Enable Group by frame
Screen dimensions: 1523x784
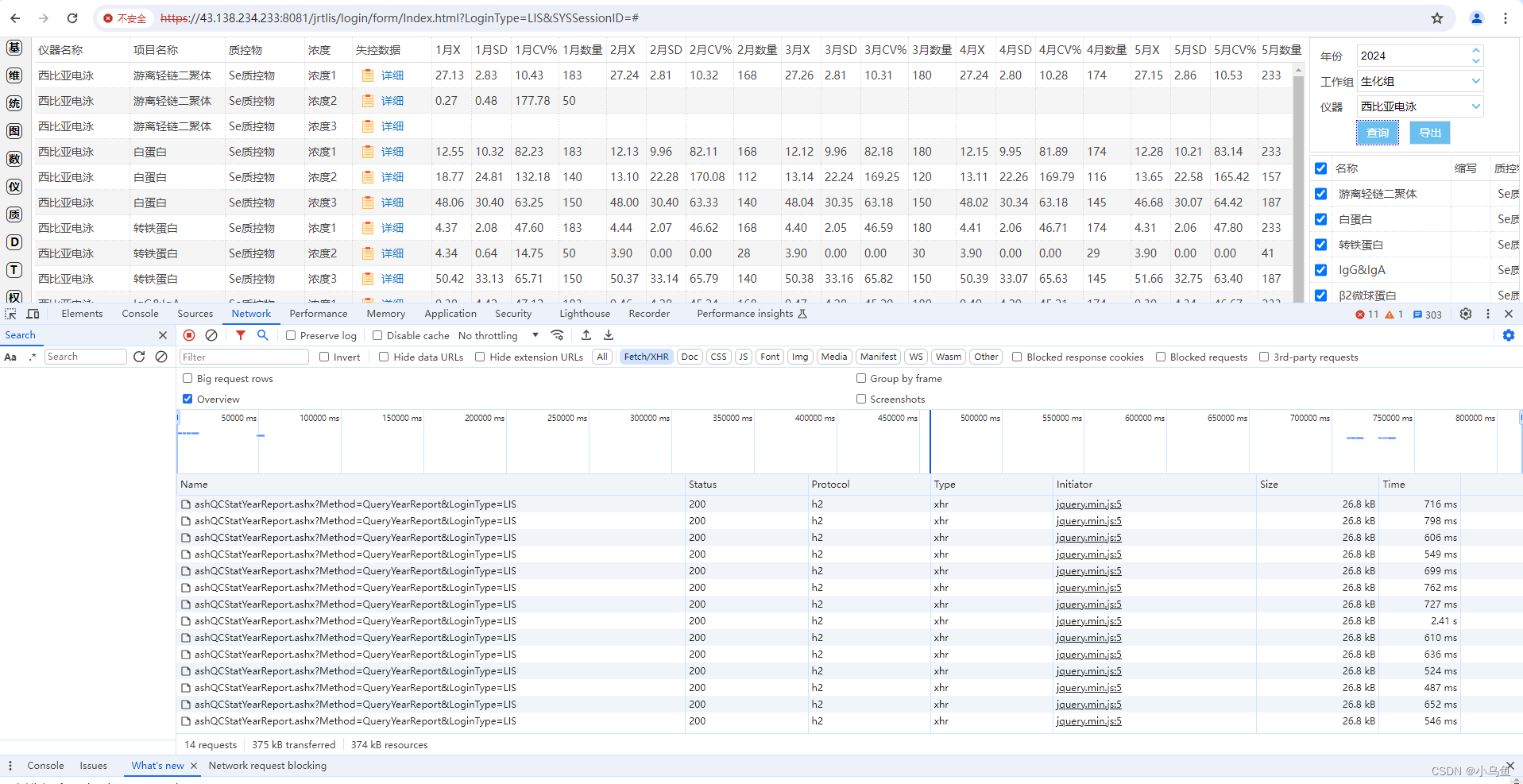coord(861,378)
